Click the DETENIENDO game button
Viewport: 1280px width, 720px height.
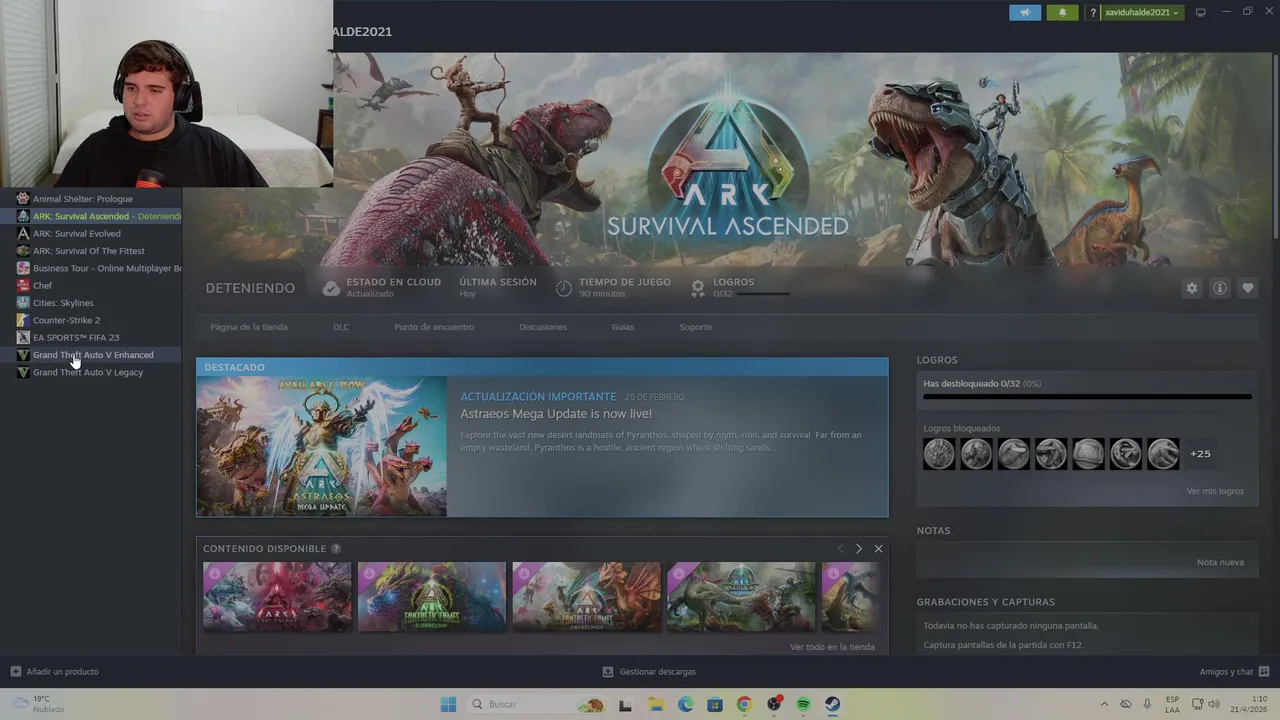250,288
